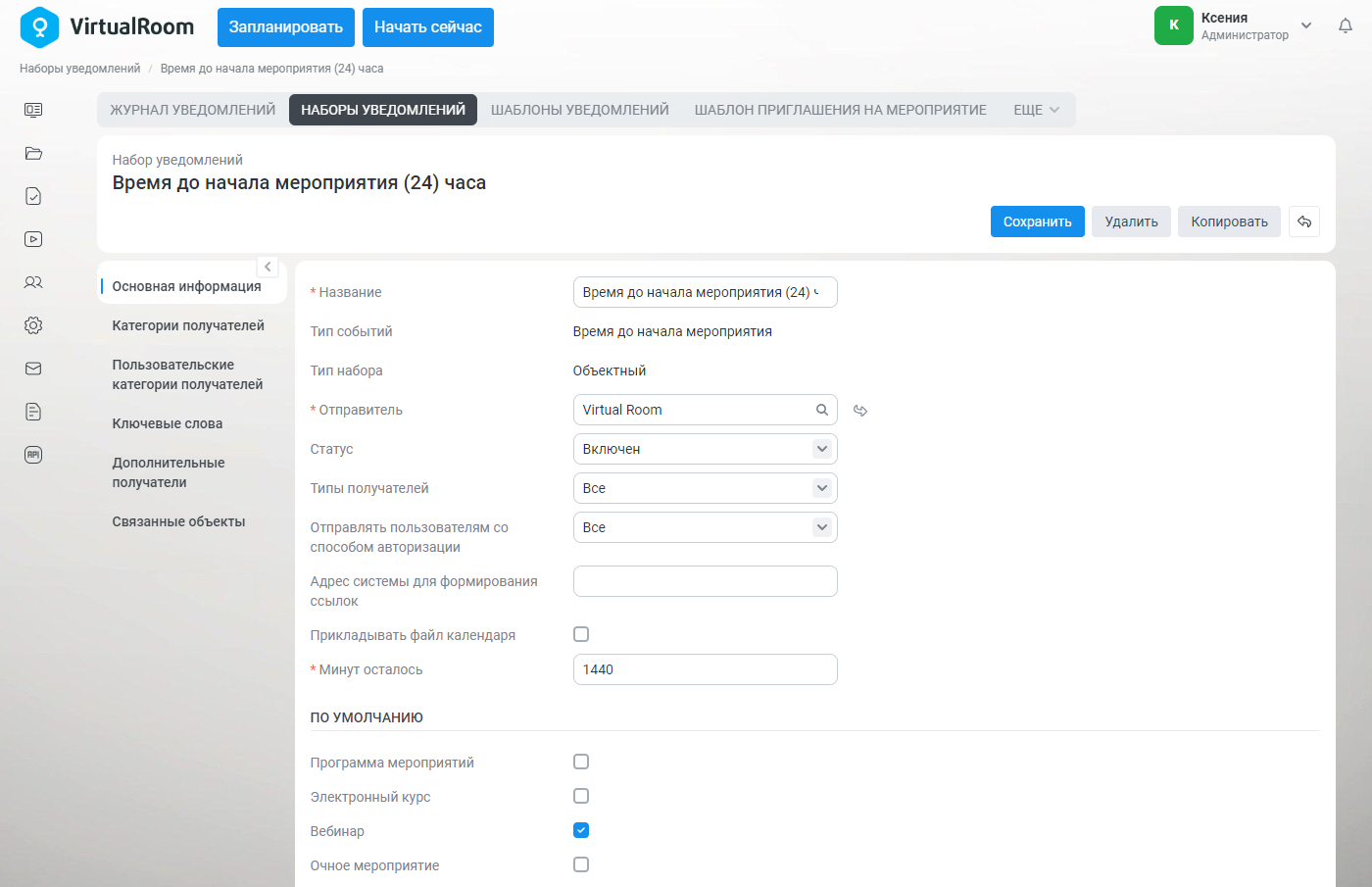Click the VirtualRoom logo icon

[39, 27]
